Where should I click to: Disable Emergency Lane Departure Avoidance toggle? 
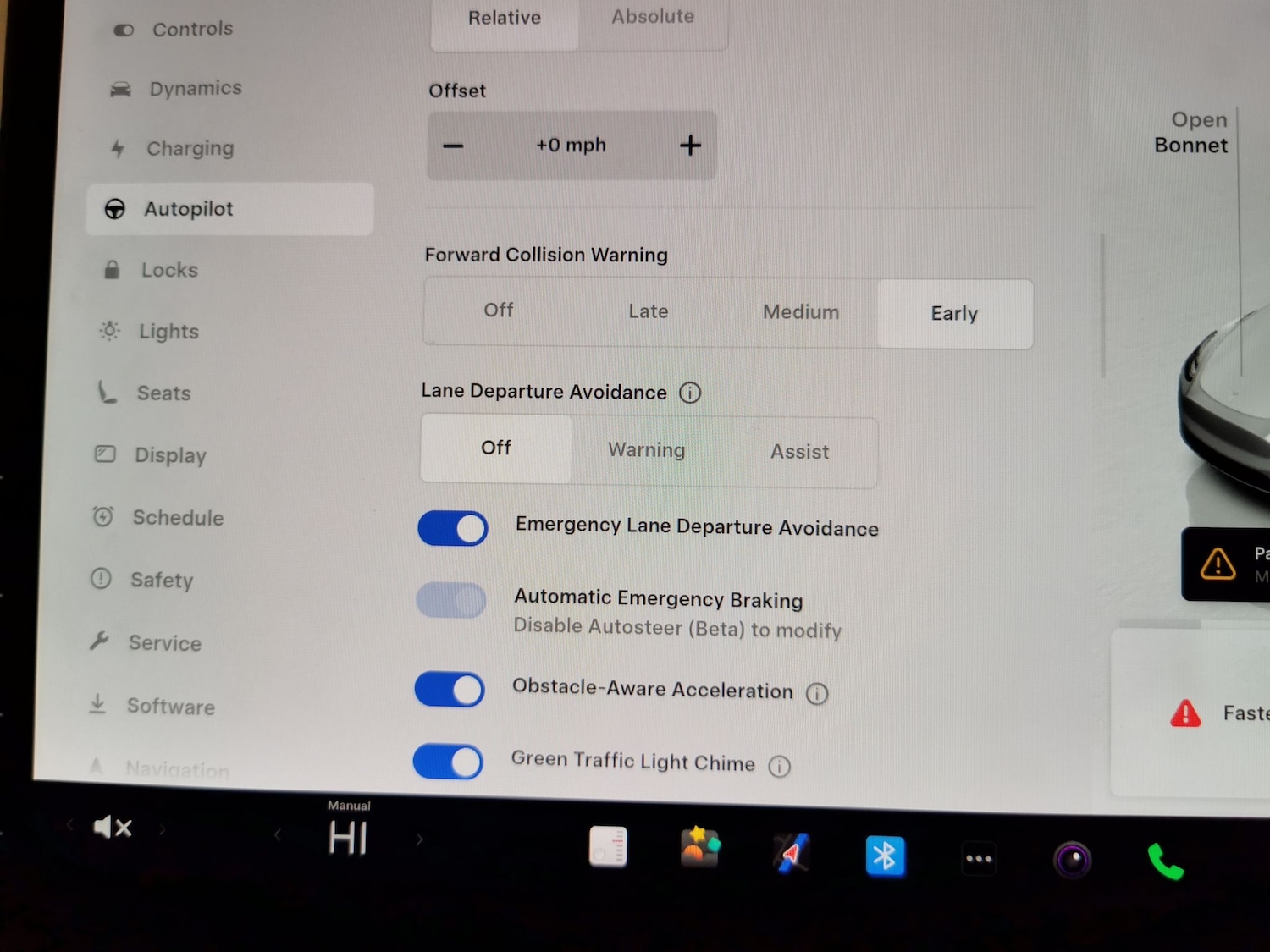click(x=453, y=529)
